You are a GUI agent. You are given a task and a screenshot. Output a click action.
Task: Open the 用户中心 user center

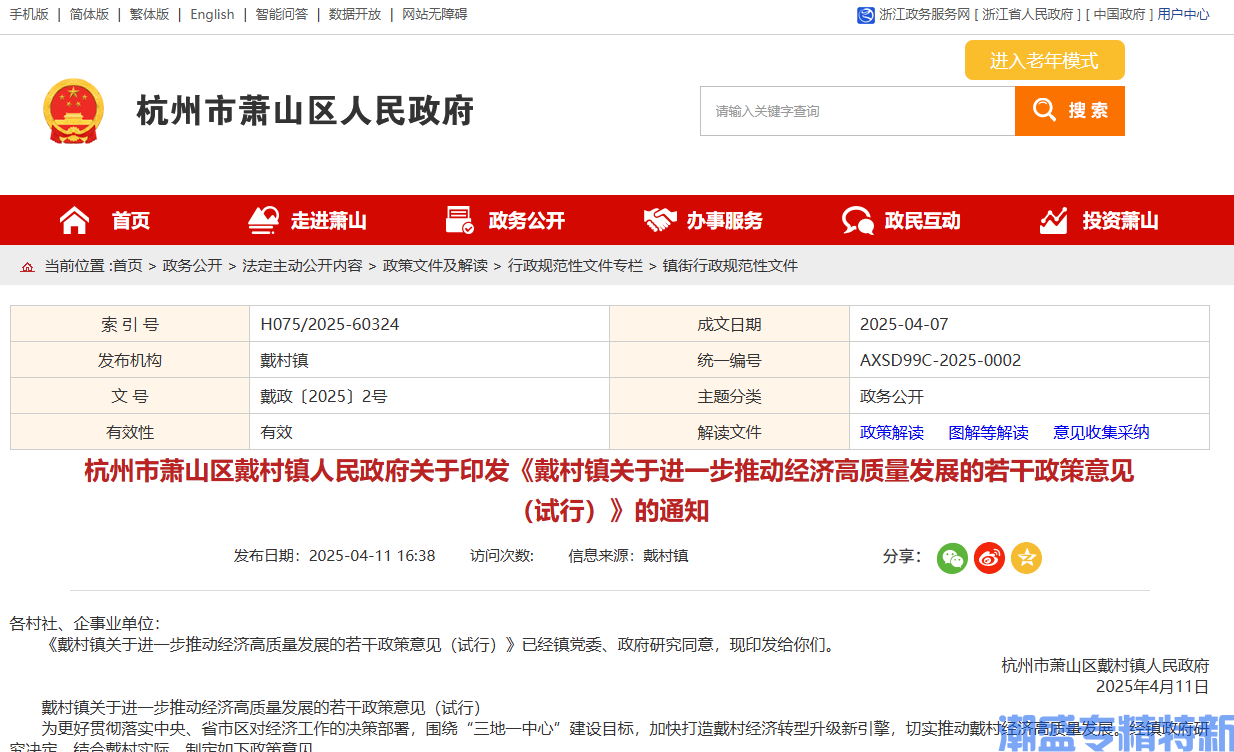[x=1183, y=14]
